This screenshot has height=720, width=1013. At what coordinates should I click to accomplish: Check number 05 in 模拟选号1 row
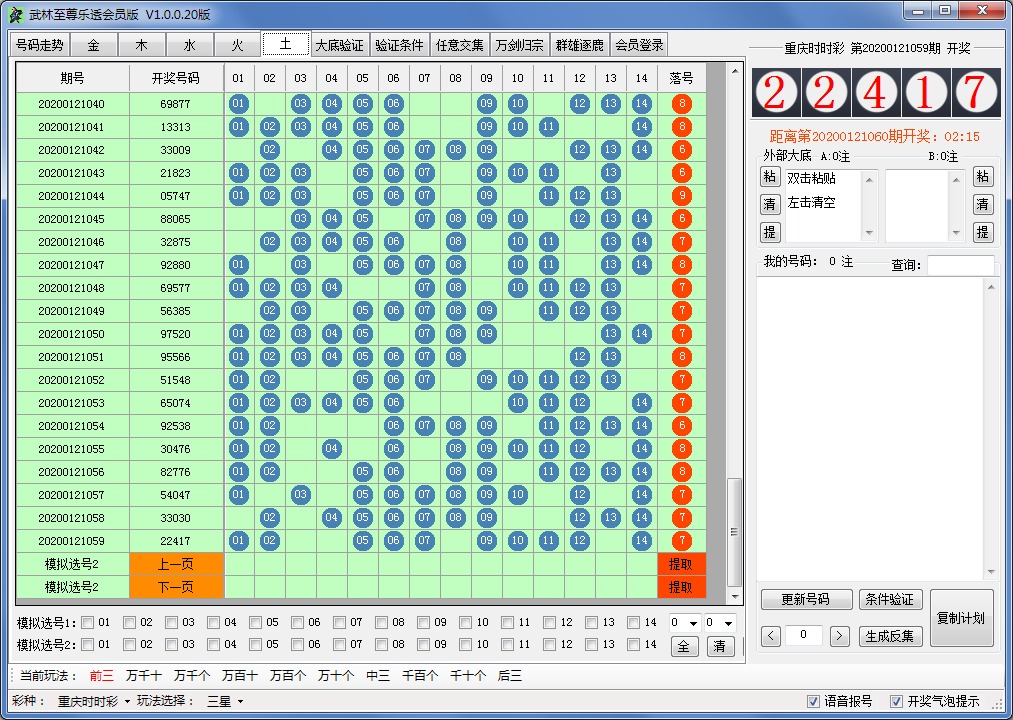pyautogui.click(x=255, y=620)
